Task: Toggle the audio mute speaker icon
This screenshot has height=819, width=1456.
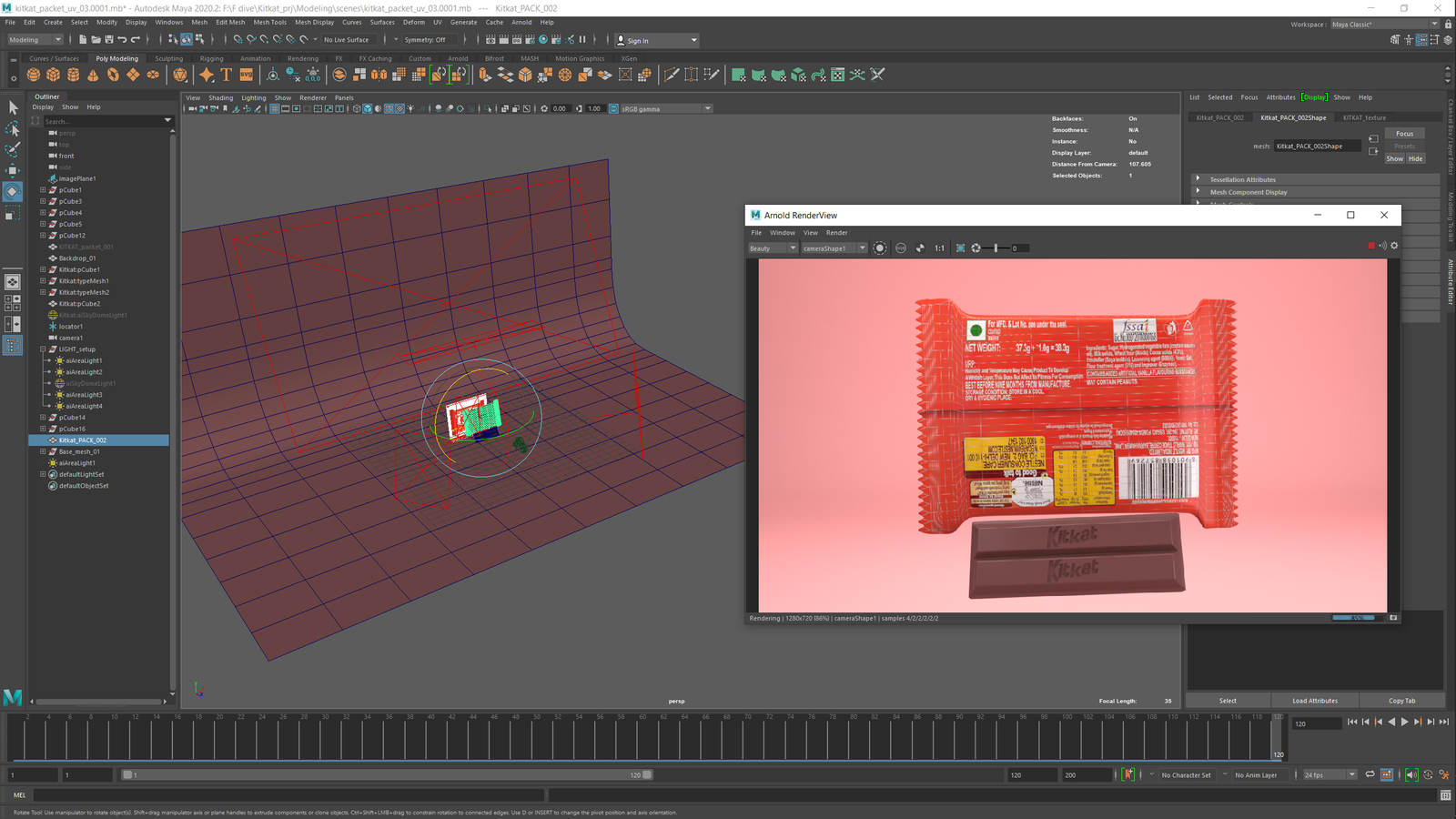Action: 1410,775
